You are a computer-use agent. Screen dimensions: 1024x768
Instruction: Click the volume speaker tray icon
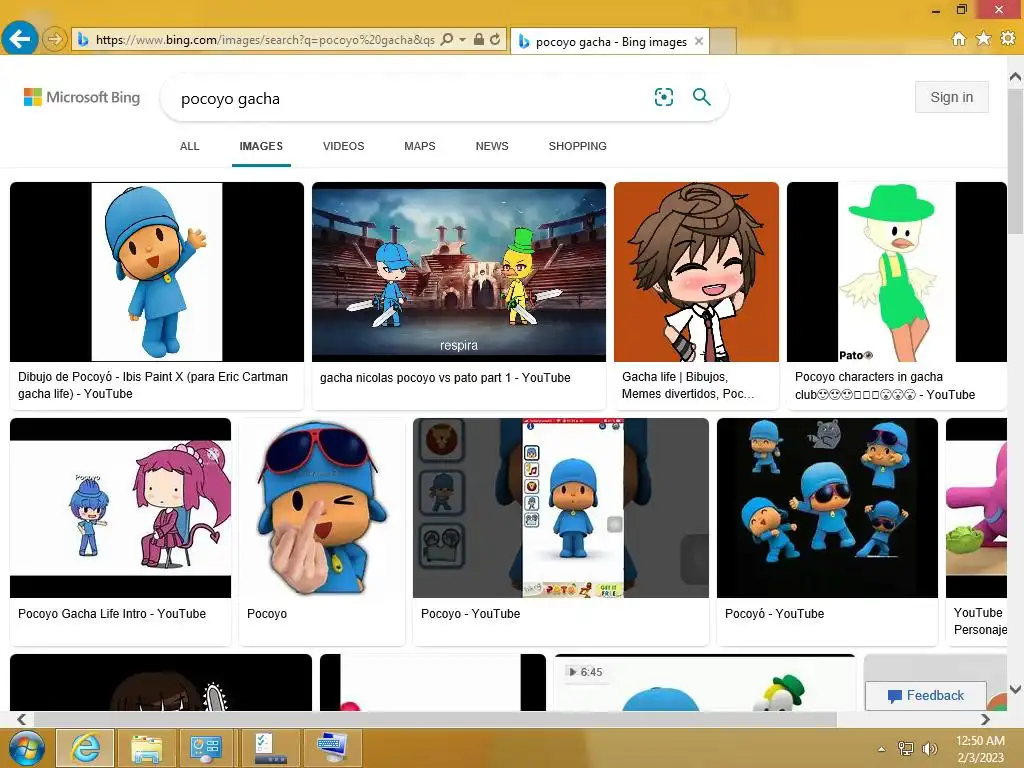(x=929, y=749)
